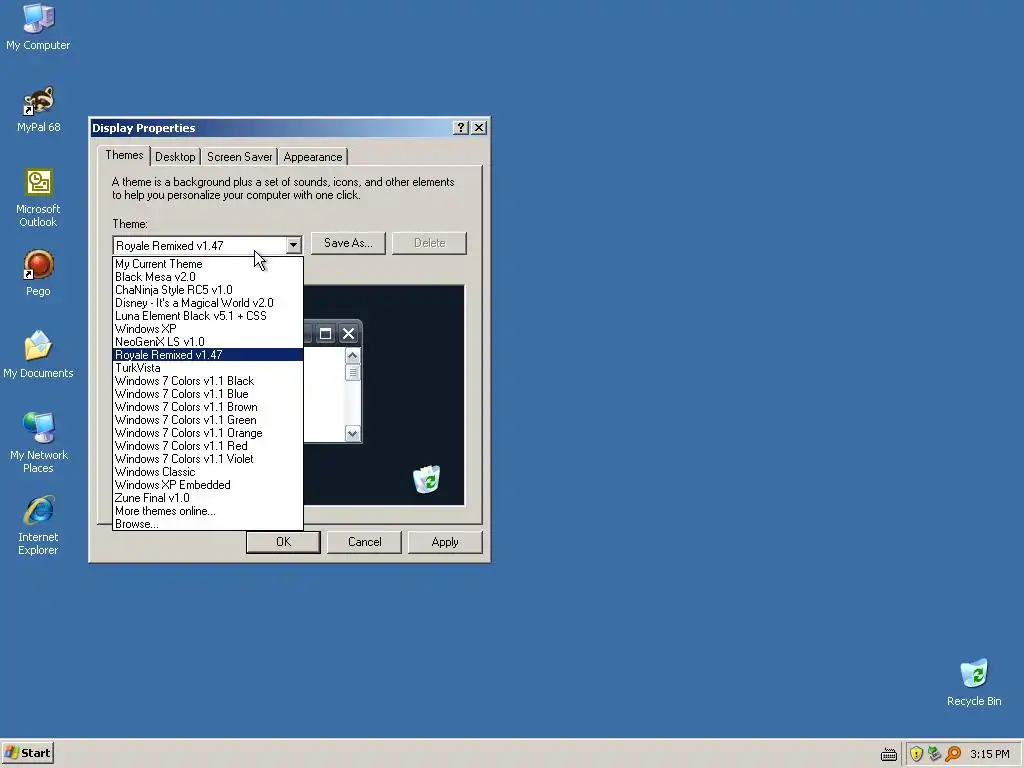Click the network connection tray icon
1024x768 pixels.
click(x=935, y=754)
